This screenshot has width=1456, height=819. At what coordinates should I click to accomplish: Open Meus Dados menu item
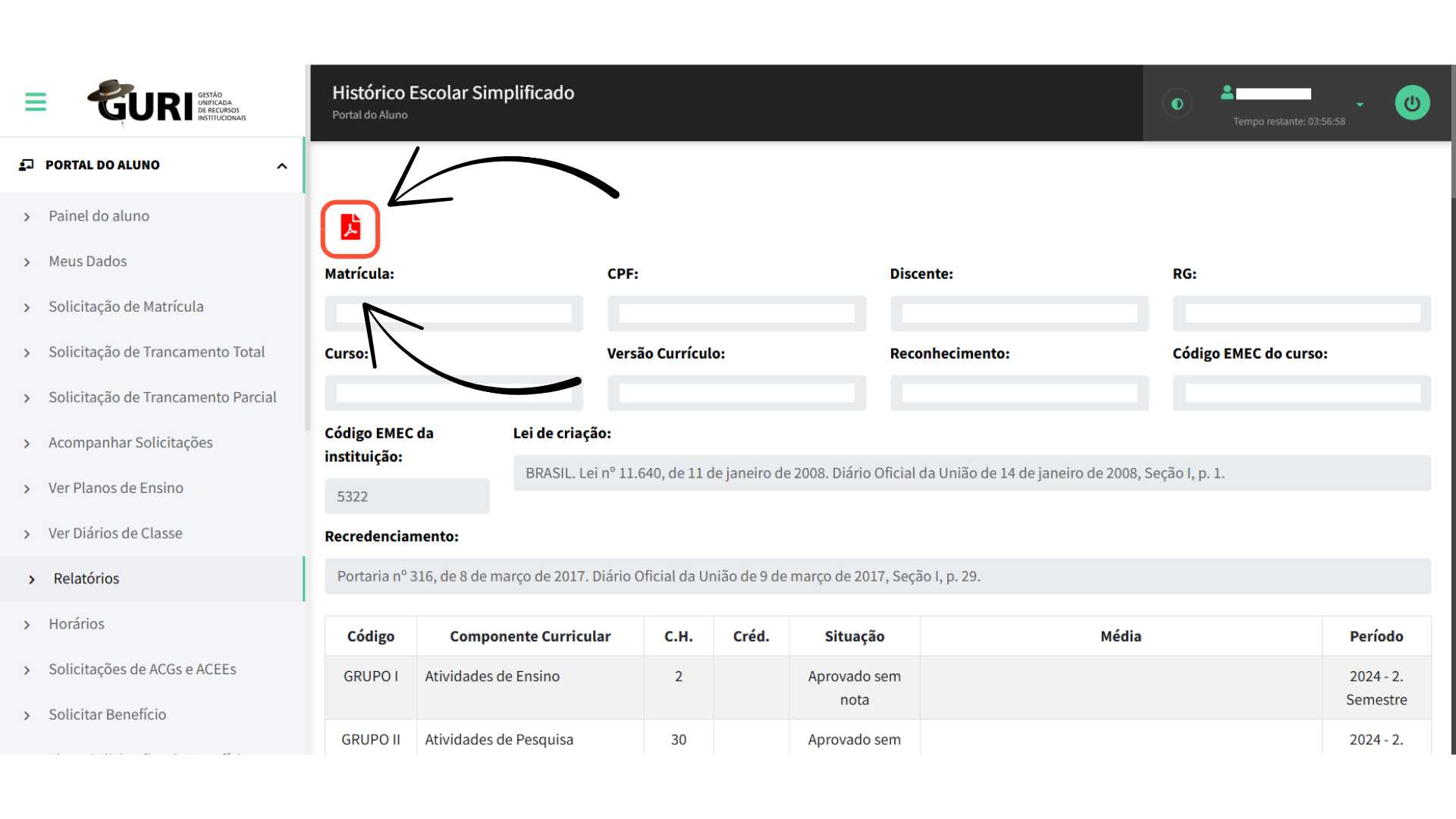click(88, 262)
